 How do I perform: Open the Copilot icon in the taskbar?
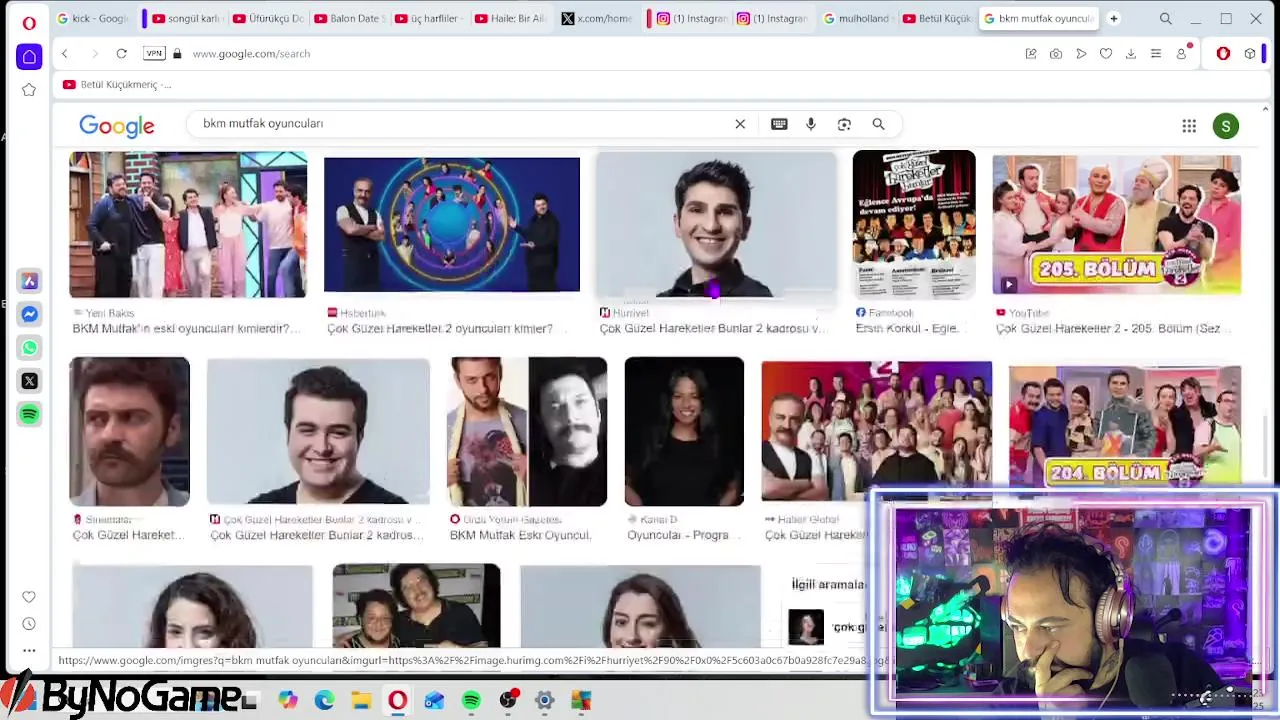(x=288, y=700)
